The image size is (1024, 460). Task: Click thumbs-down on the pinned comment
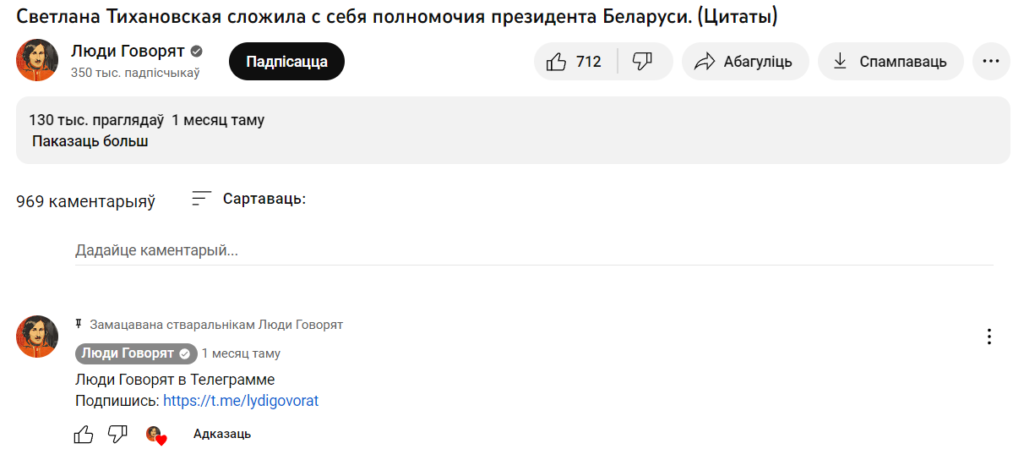click(118, 434)
